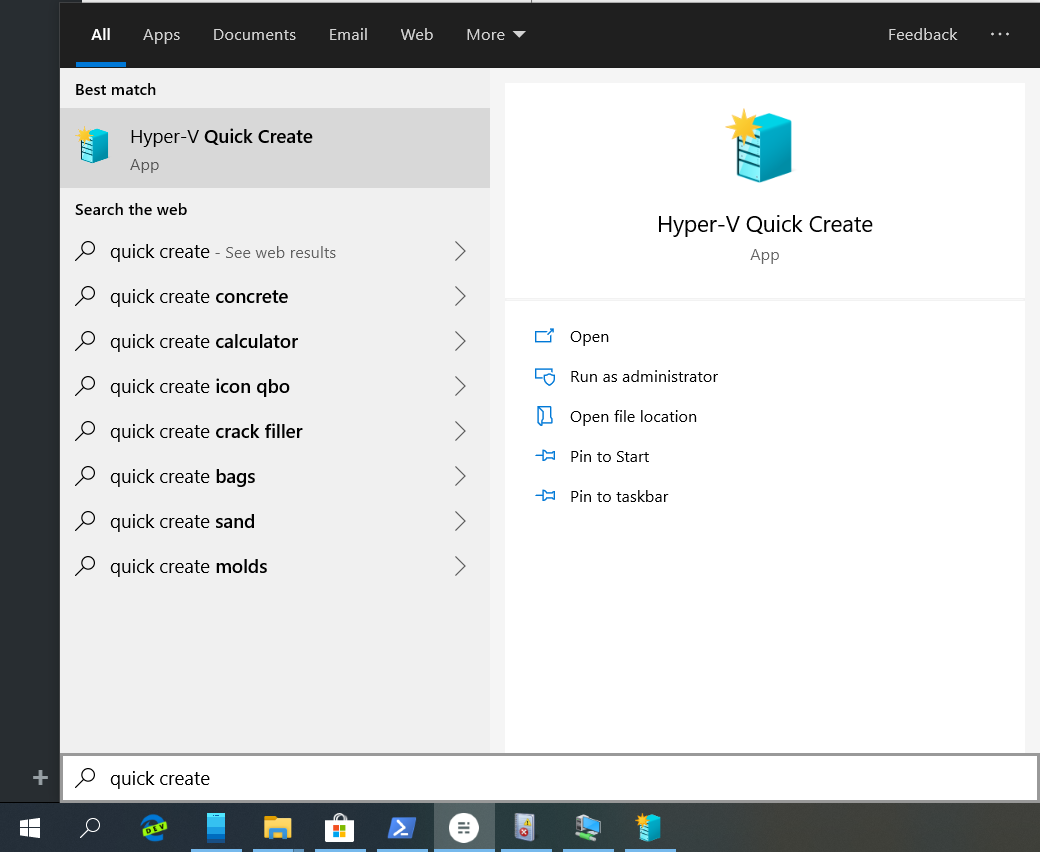
Task: Switch to the Web tab
Action: point(417,34)
